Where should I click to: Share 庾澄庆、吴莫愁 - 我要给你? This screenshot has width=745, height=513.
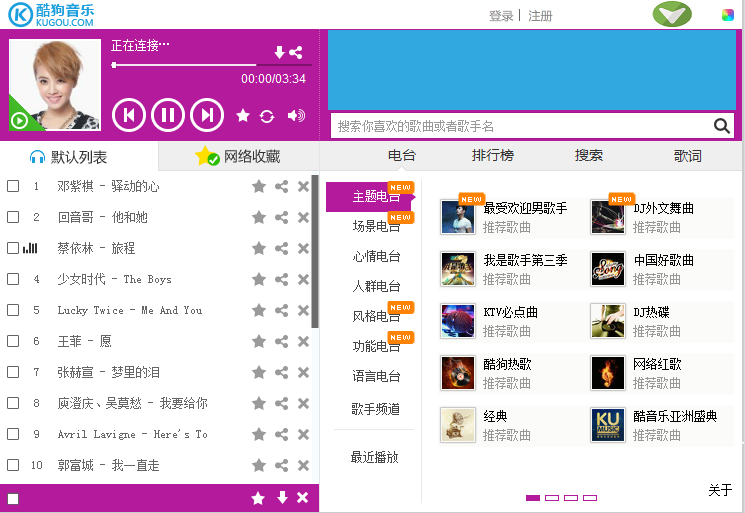point(281,403)
